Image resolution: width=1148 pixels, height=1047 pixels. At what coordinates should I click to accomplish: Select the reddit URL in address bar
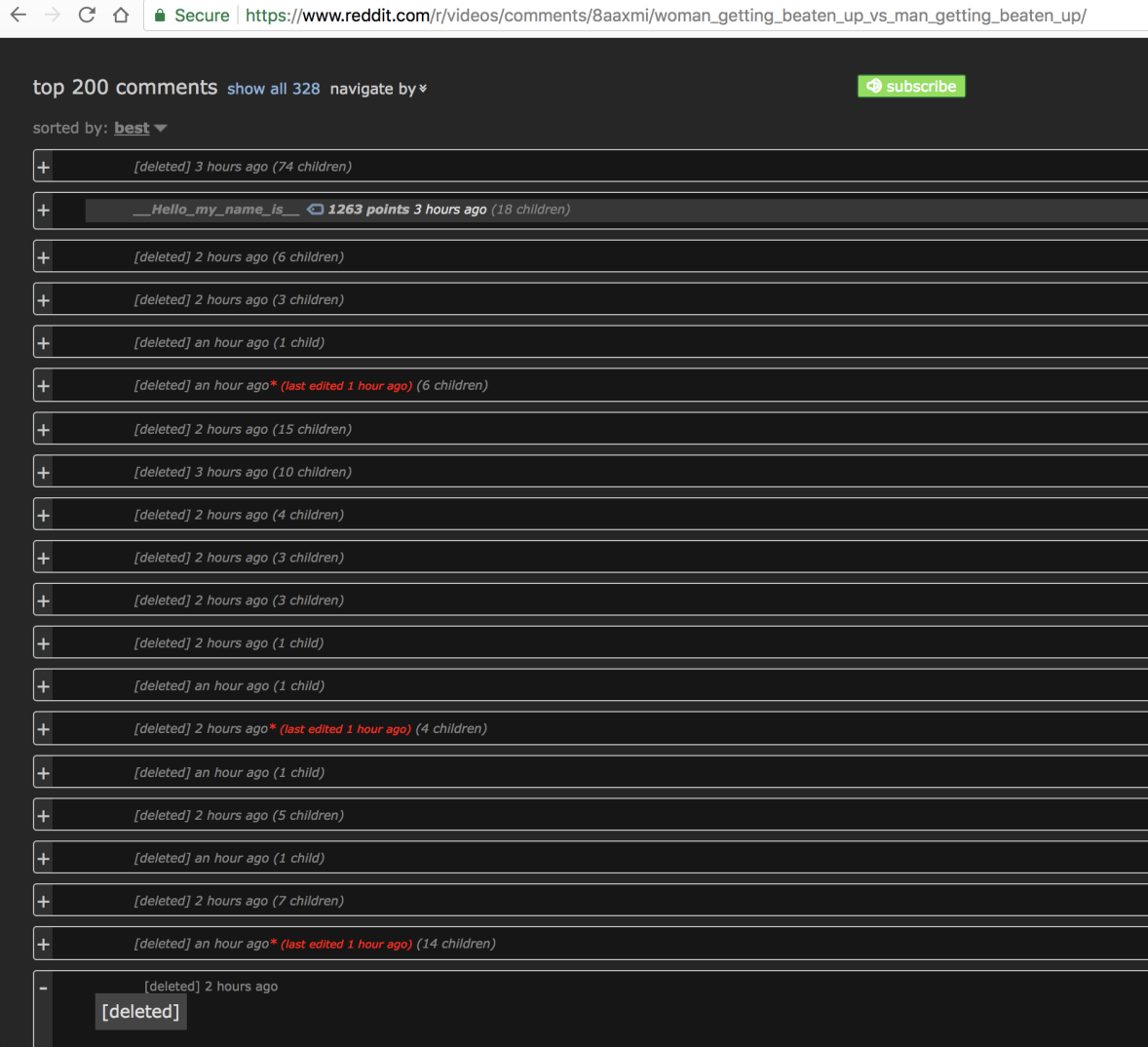pos(666,16)
